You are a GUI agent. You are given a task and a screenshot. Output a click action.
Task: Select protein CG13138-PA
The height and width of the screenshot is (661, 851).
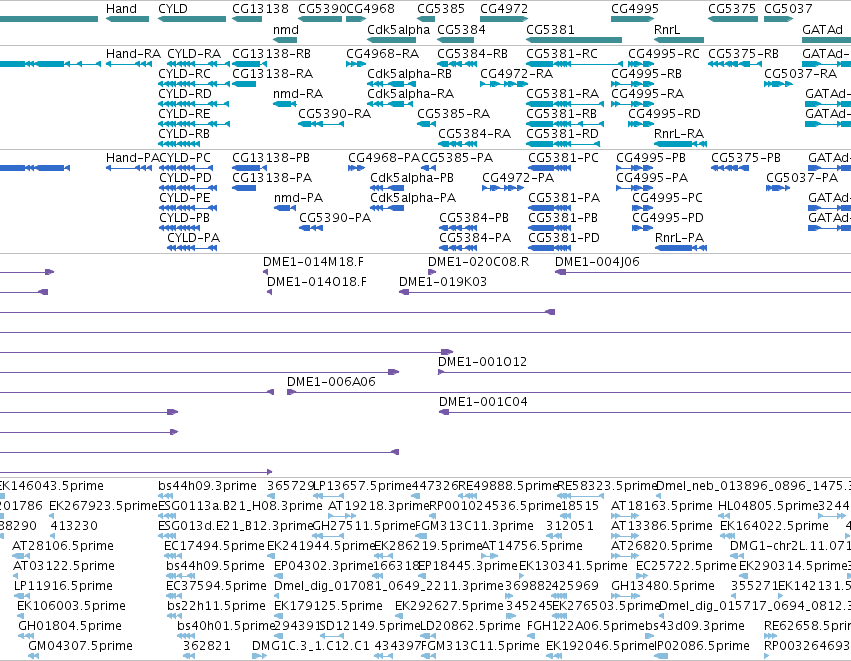coord(272,178)
